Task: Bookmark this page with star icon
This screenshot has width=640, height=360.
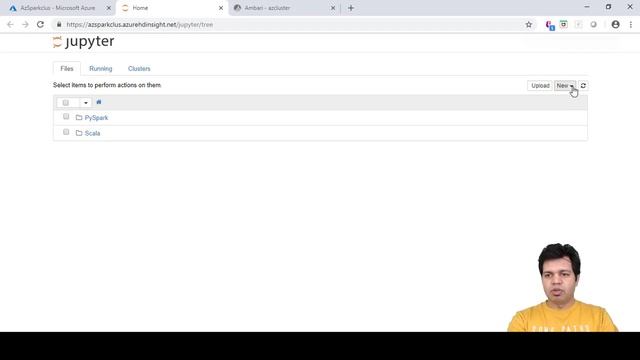Action: [x=529, y=24]
